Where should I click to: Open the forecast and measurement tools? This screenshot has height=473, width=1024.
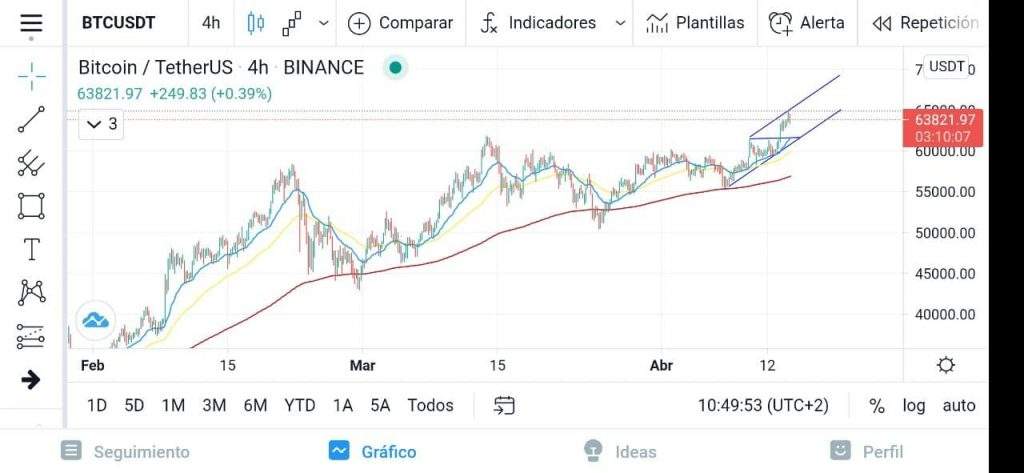[31, 336]
